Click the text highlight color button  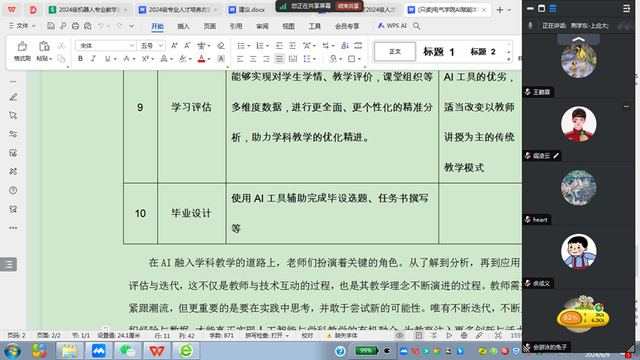point(183,59)
